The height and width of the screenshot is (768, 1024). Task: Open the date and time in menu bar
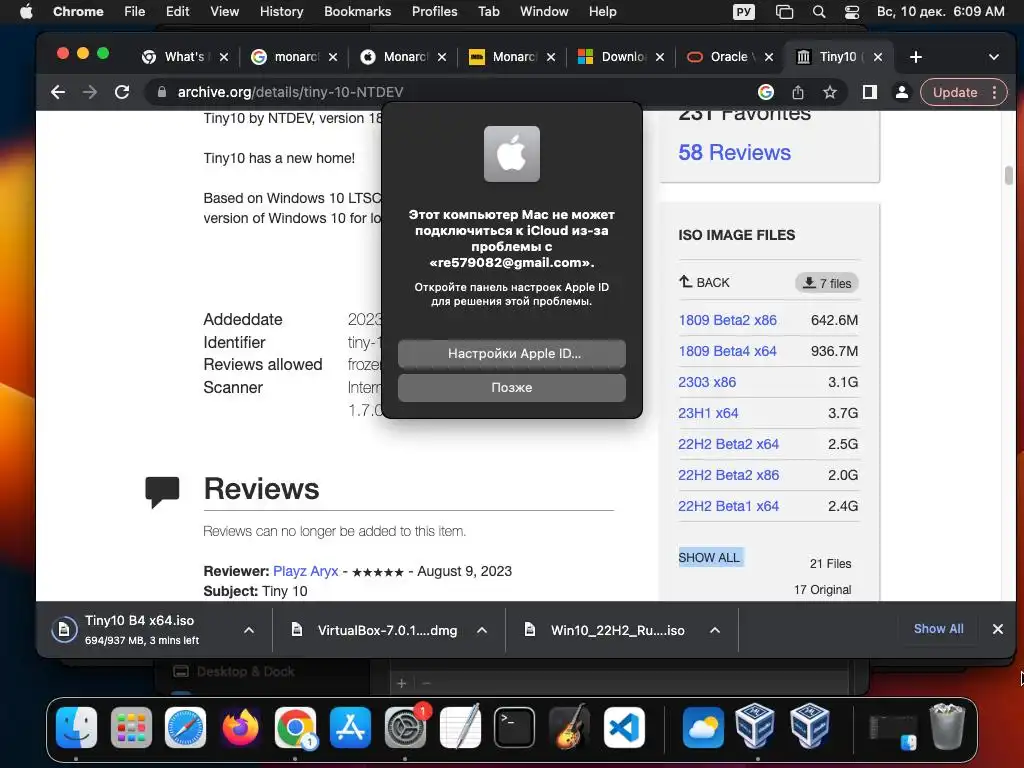tap(940, 12)
